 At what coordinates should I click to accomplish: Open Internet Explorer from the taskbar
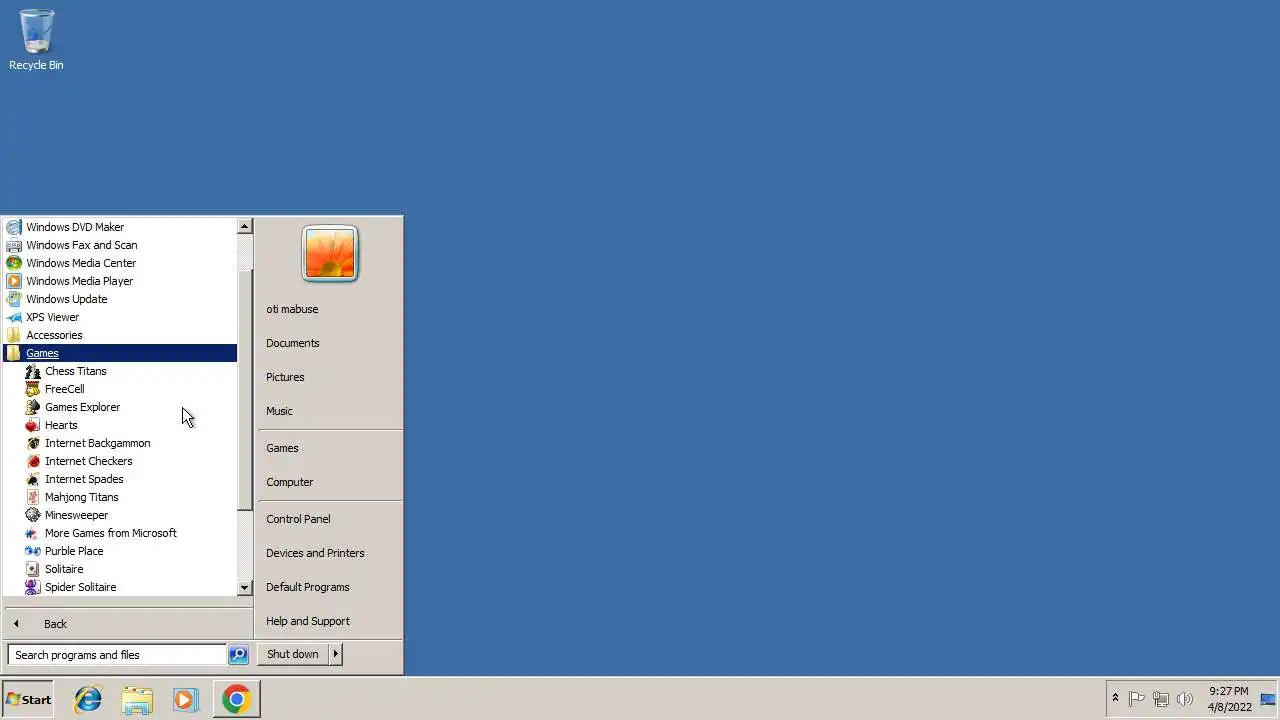click(88, 699)
